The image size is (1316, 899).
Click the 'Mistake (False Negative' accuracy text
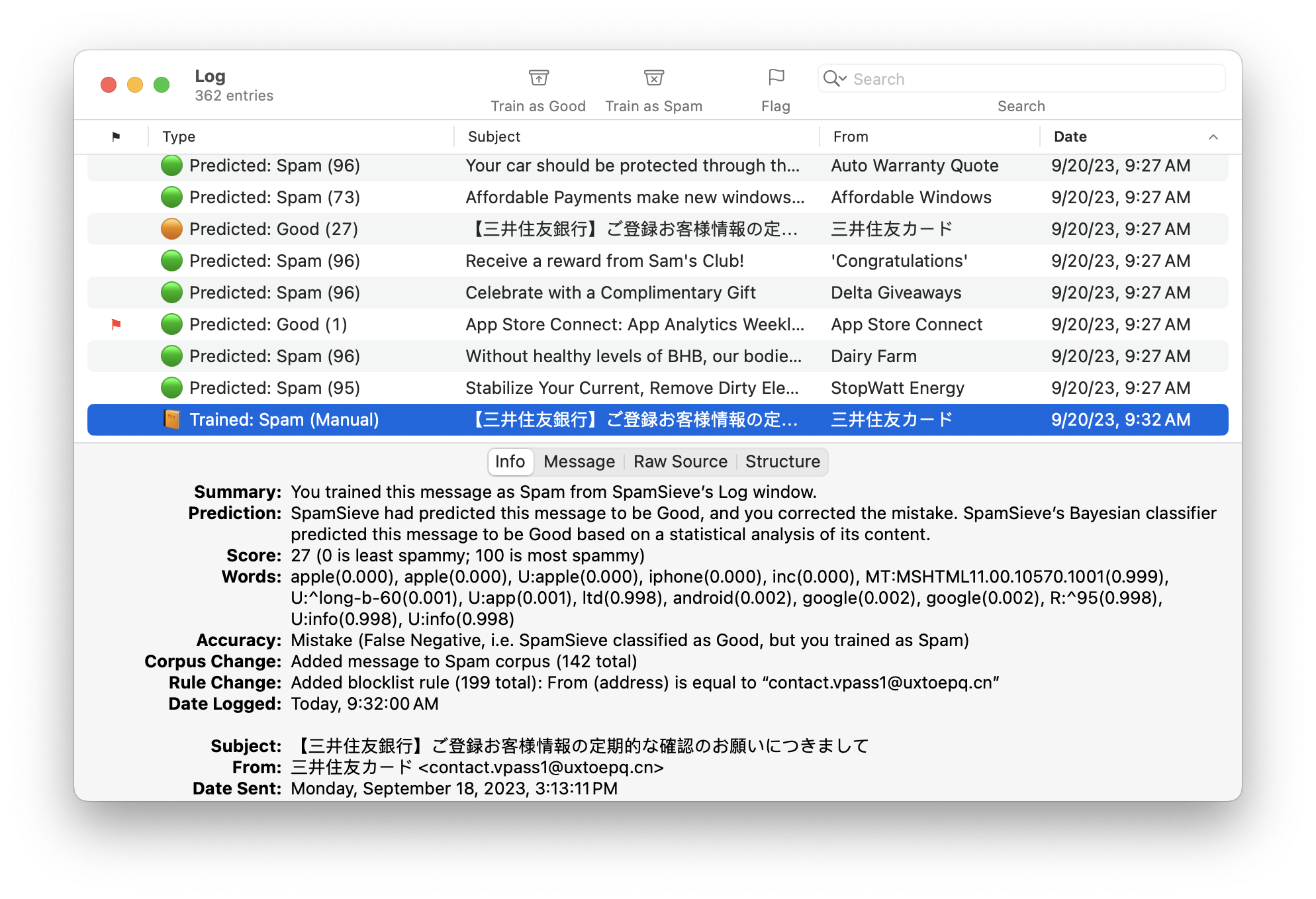(630, 640)
